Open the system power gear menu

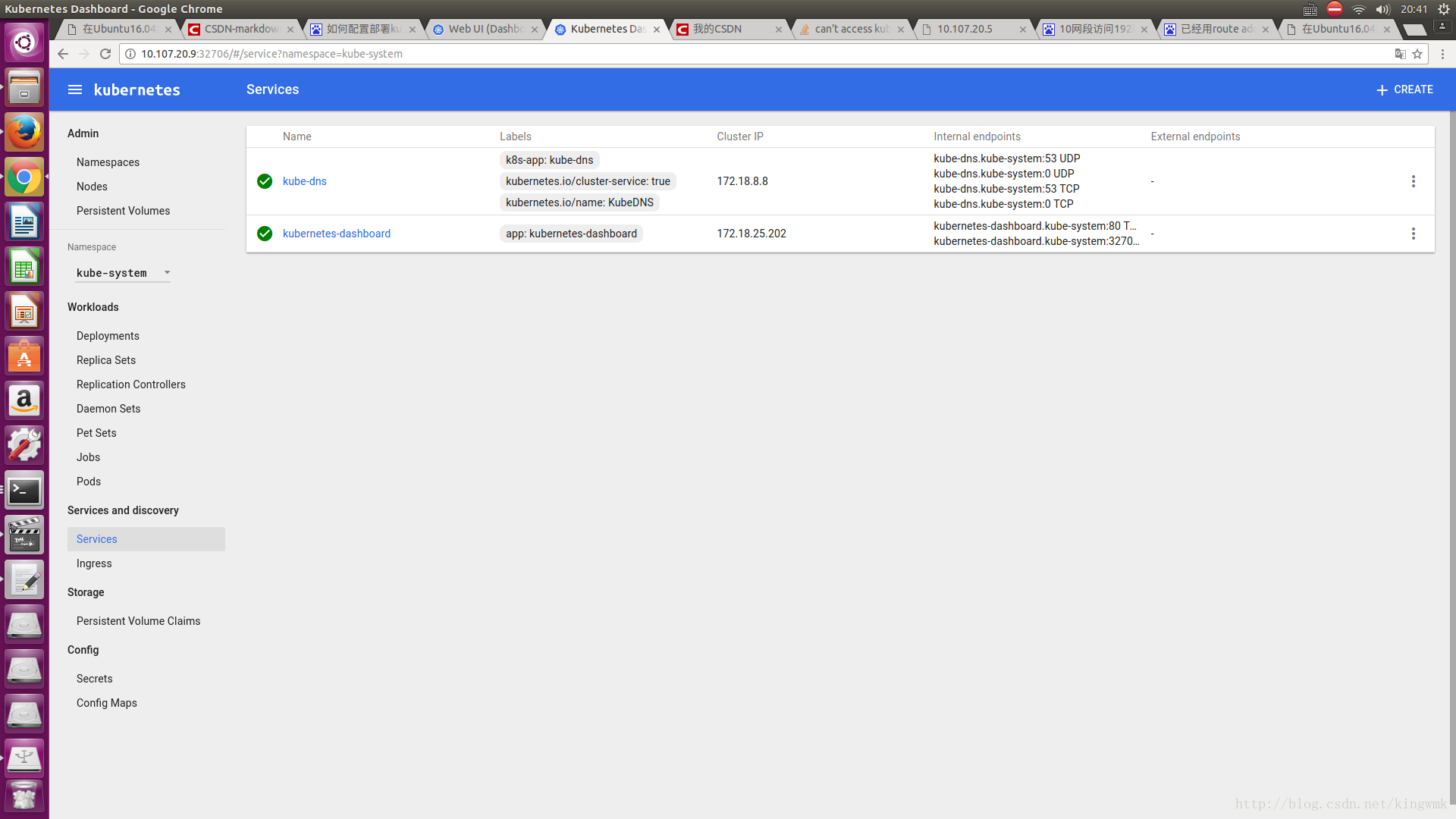pos(1444,9)
